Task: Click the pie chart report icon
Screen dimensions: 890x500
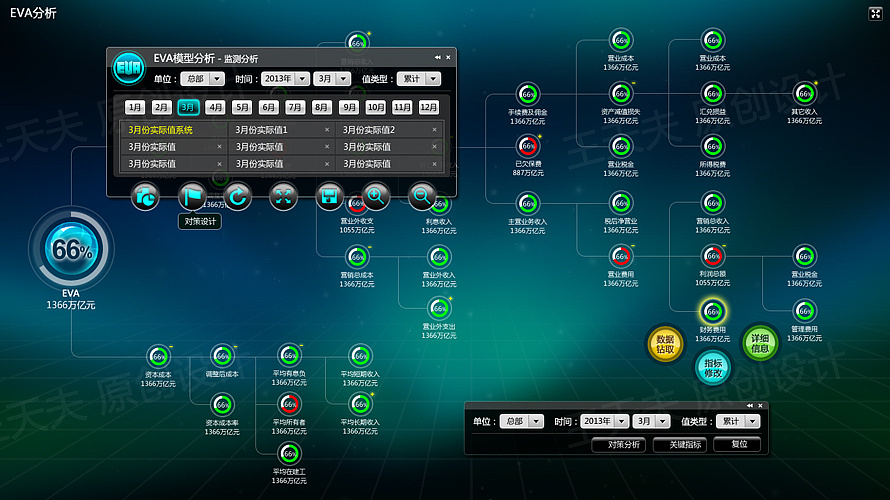Action: [x=146, y=196]
